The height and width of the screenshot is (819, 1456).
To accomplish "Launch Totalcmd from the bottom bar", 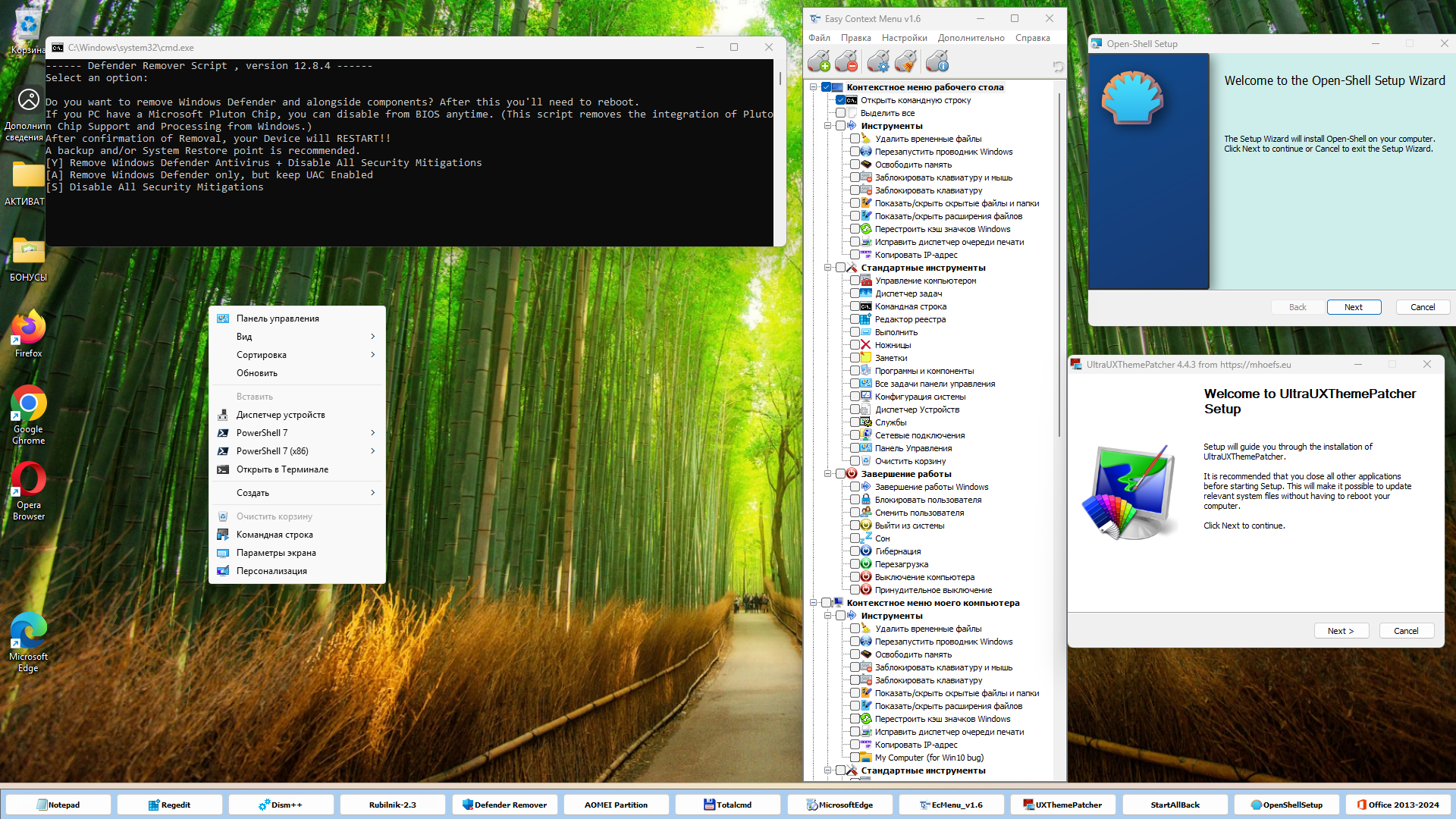I will 727,805.
